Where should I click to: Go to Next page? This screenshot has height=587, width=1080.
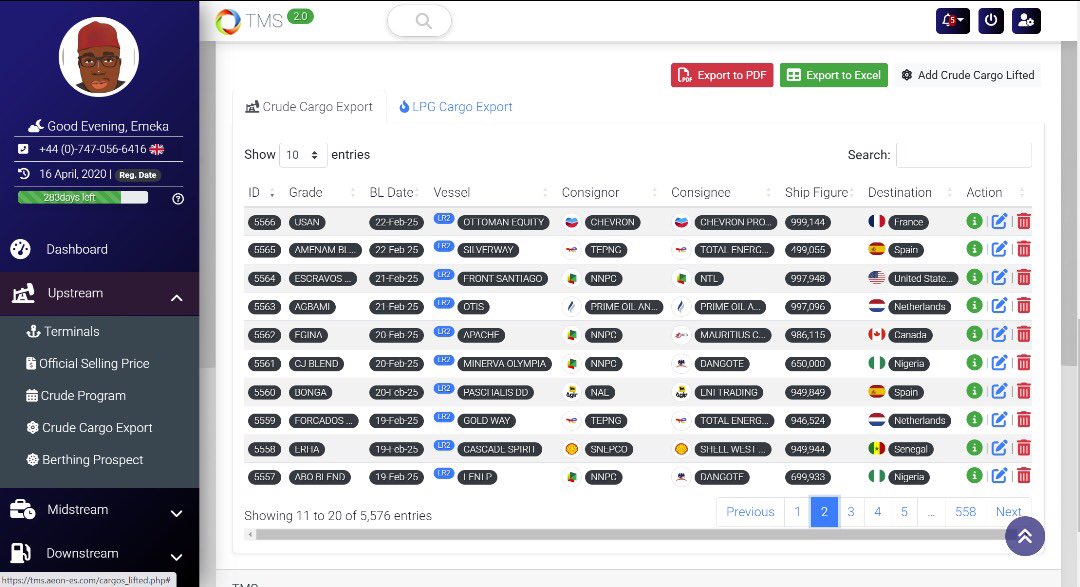click(x=1008, y=512)
